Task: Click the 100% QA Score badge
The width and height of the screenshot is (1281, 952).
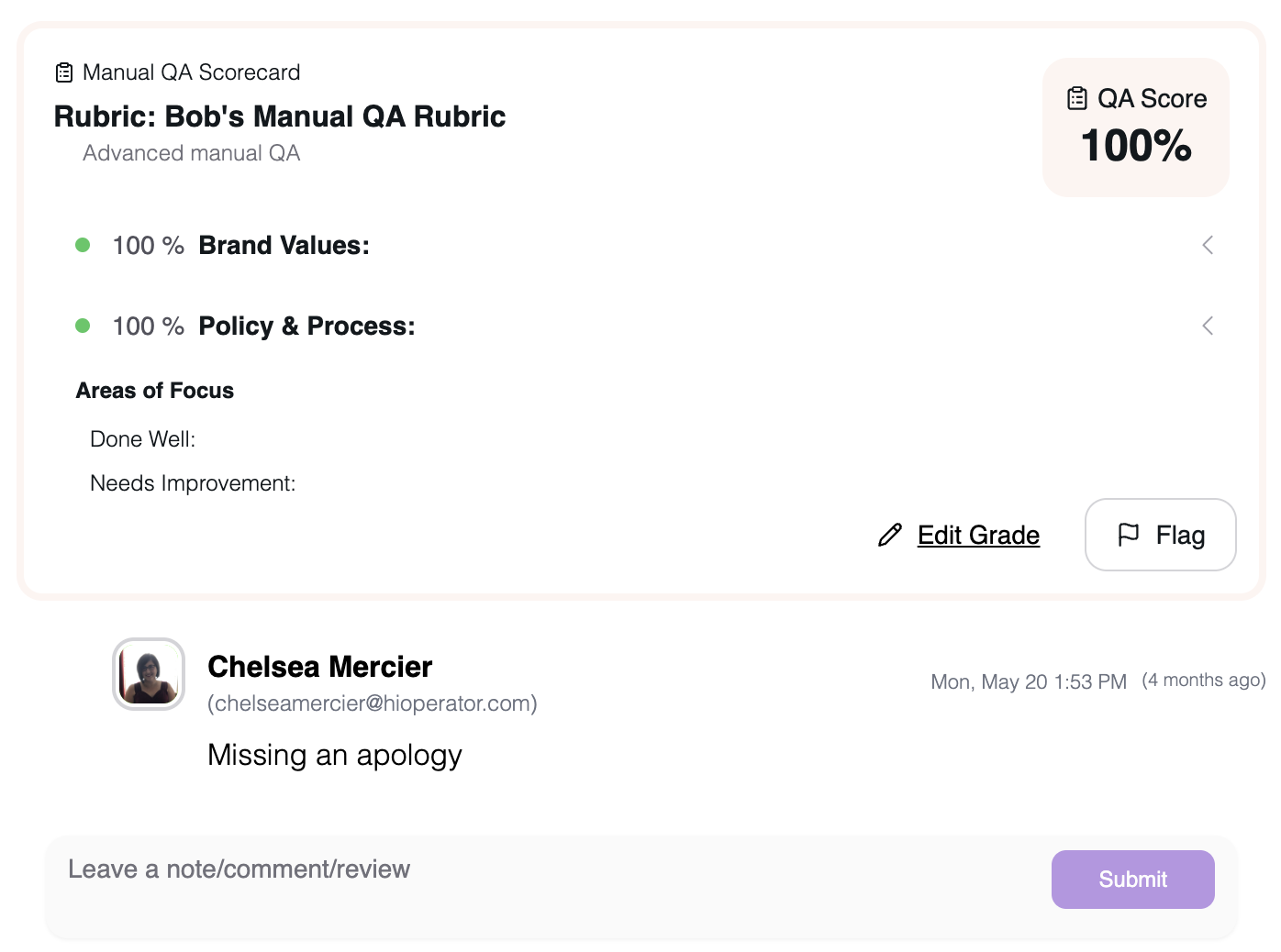Action: 1136,146
